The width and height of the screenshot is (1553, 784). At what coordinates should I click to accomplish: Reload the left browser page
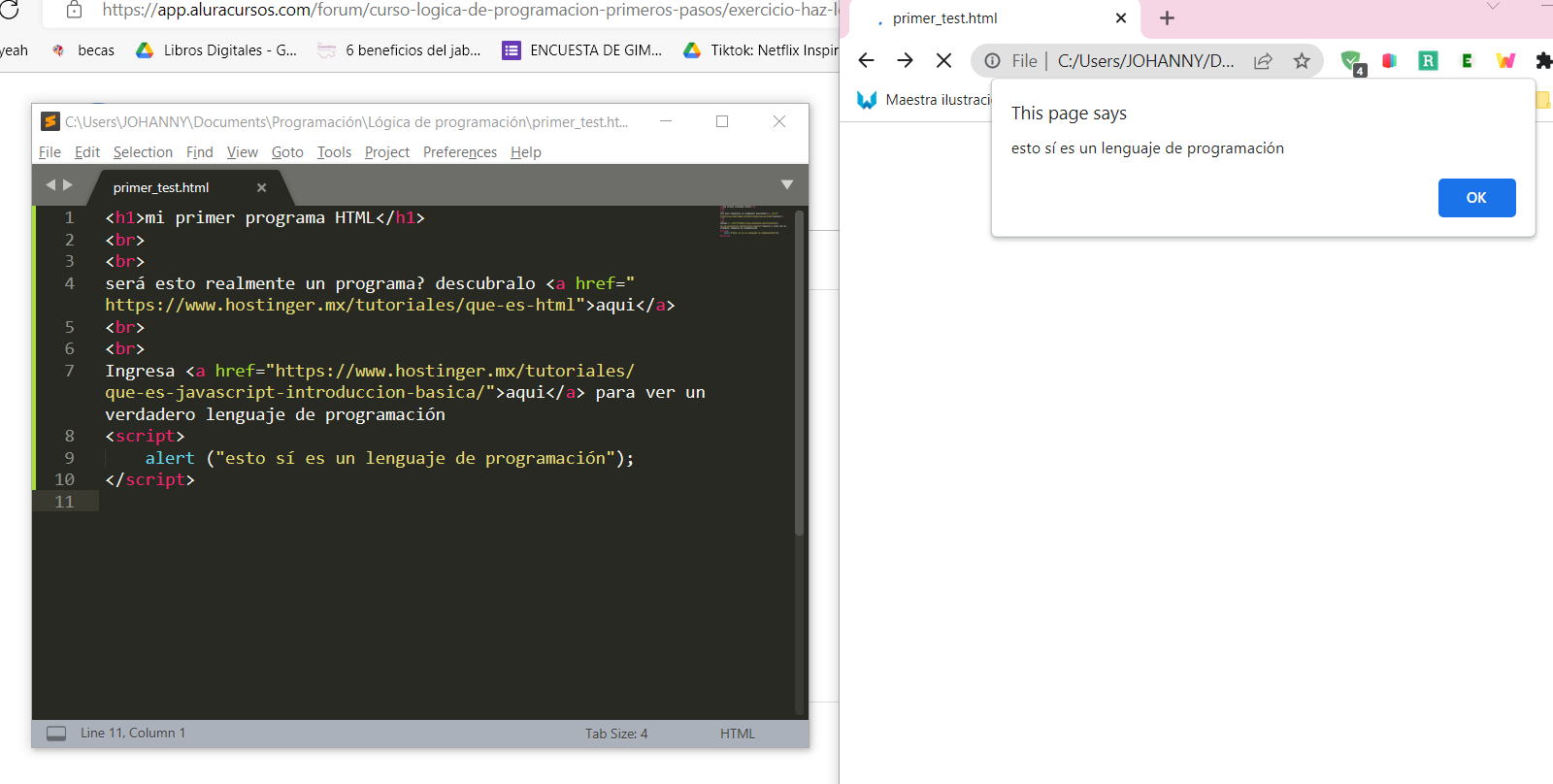[x=9, y=9]
